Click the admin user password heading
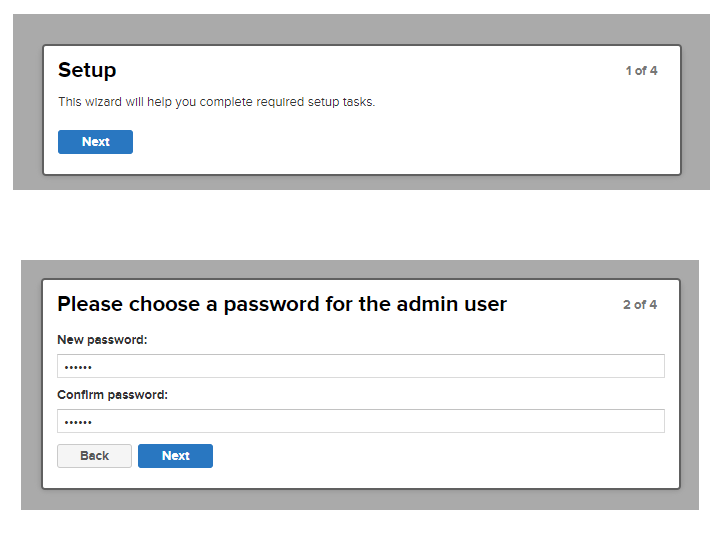 282,304
